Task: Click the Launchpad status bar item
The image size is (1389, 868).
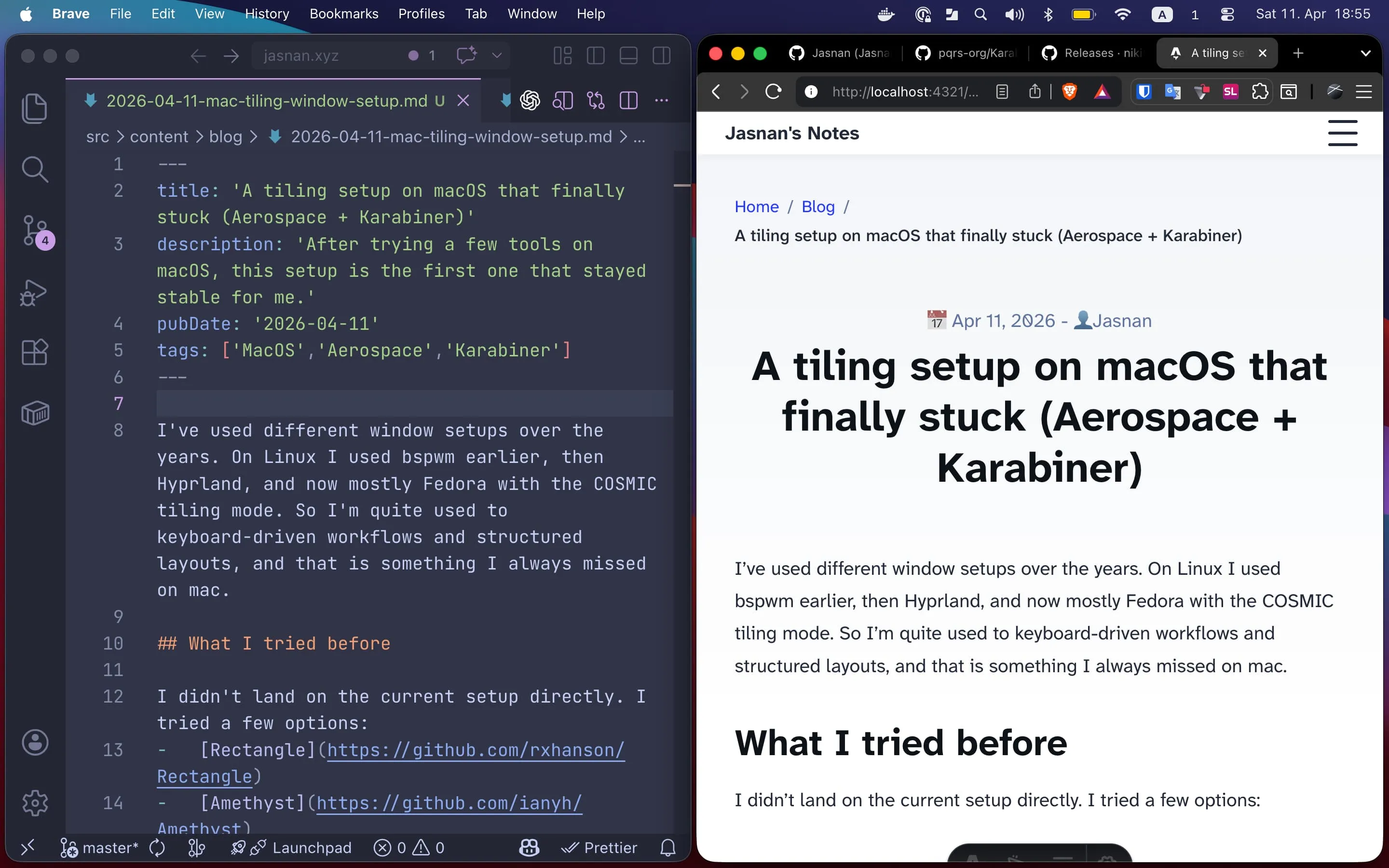Action: pyautogui.click(x=291, y=848)
